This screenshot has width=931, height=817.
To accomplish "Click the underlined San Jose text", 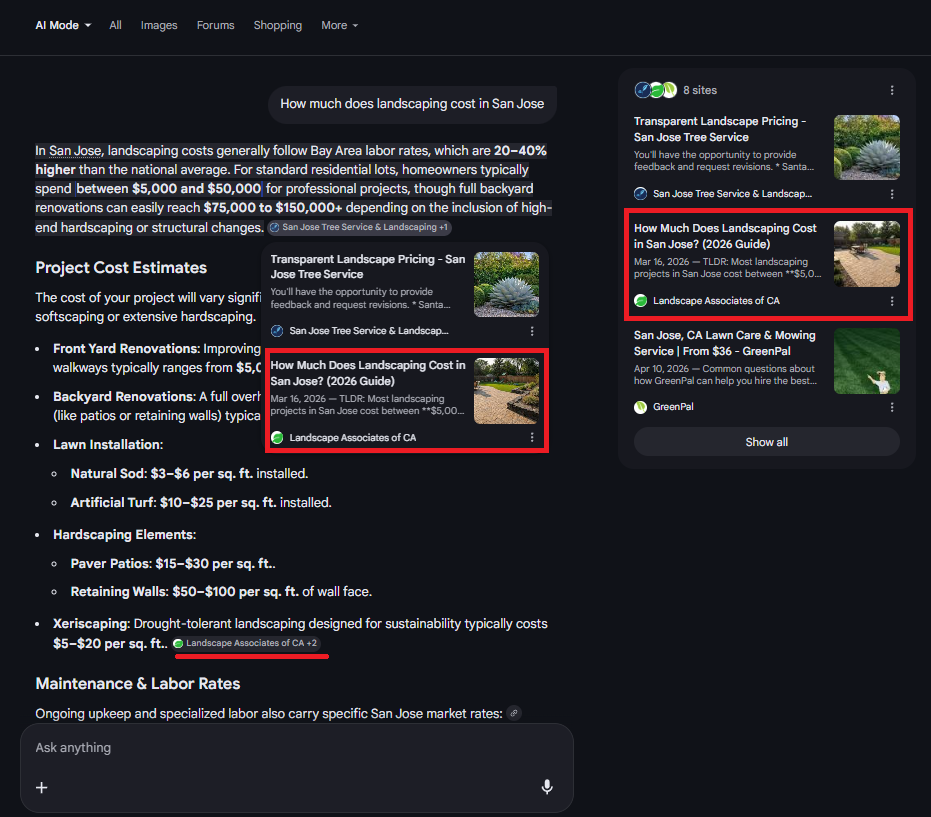I will [75, 151].
